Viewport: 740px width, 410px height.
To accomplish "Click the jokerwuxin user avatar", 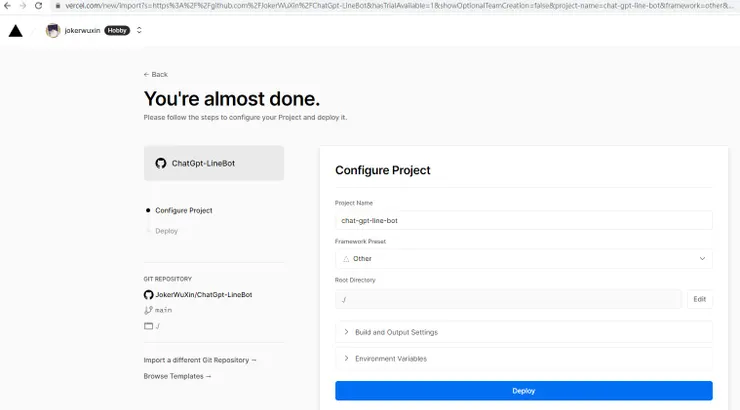I will click(52, 30).
